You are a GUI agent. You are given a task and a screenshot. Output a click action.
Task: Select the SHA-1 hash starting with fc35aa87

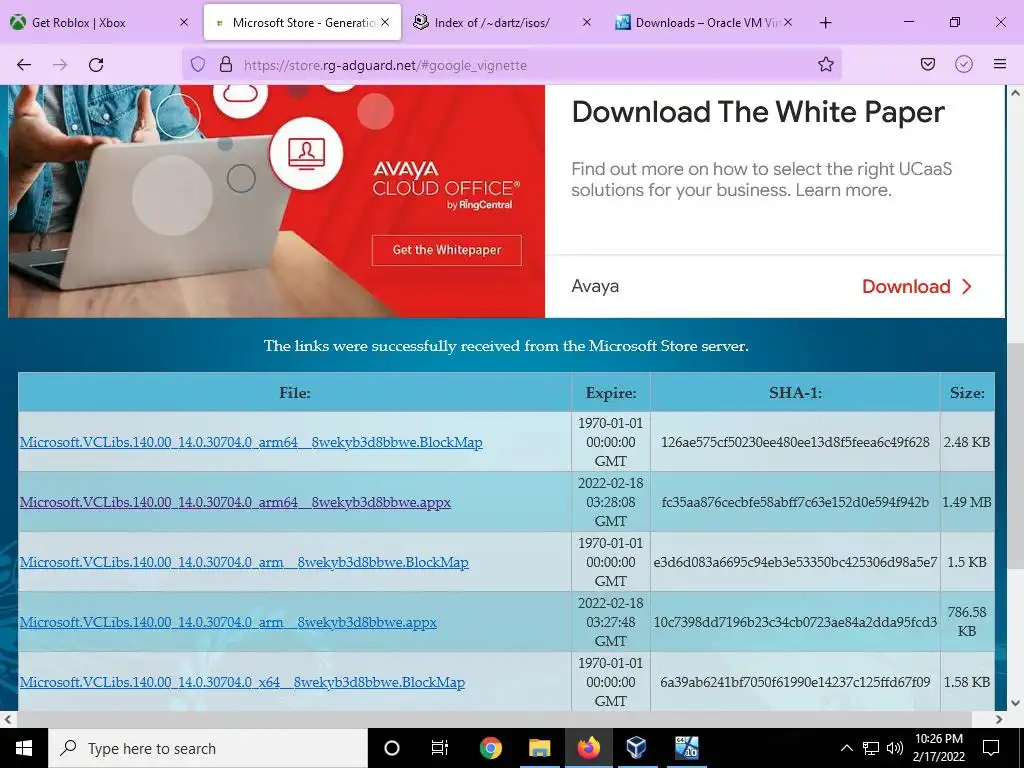point(795,502)
